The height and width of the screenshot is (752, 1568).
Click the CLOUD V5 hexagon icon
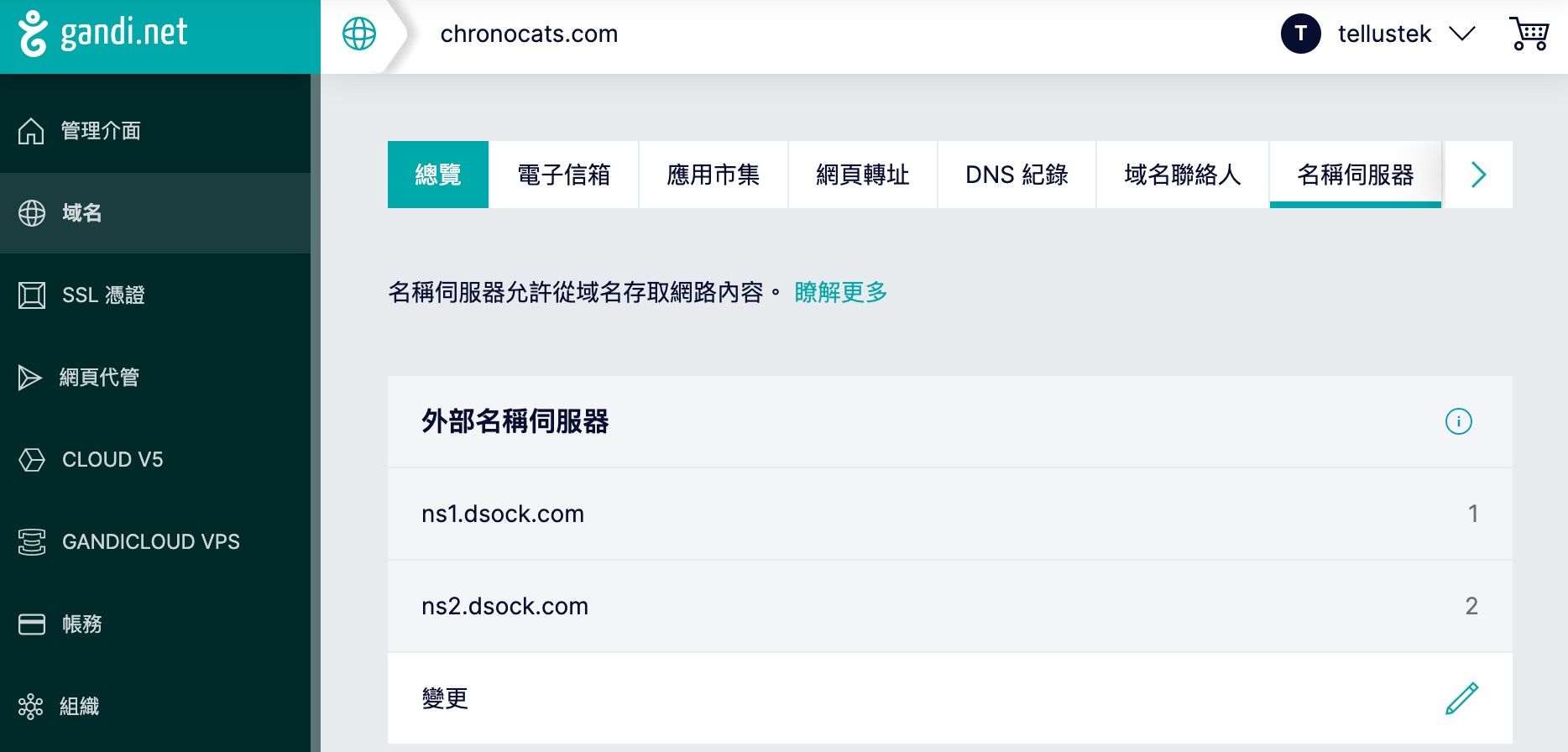point(32,460)
